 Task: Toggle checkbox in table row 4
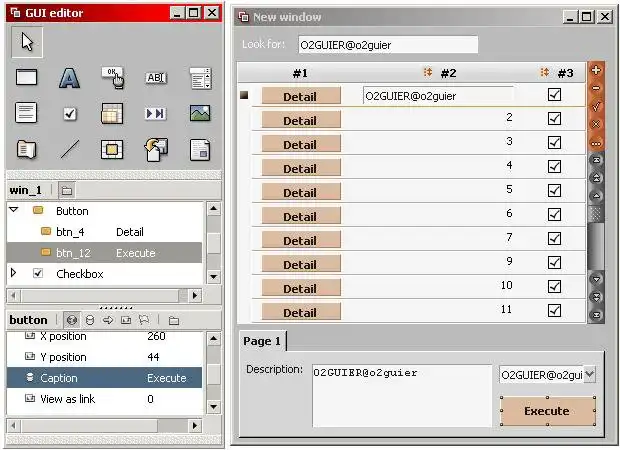pos(554,166)
